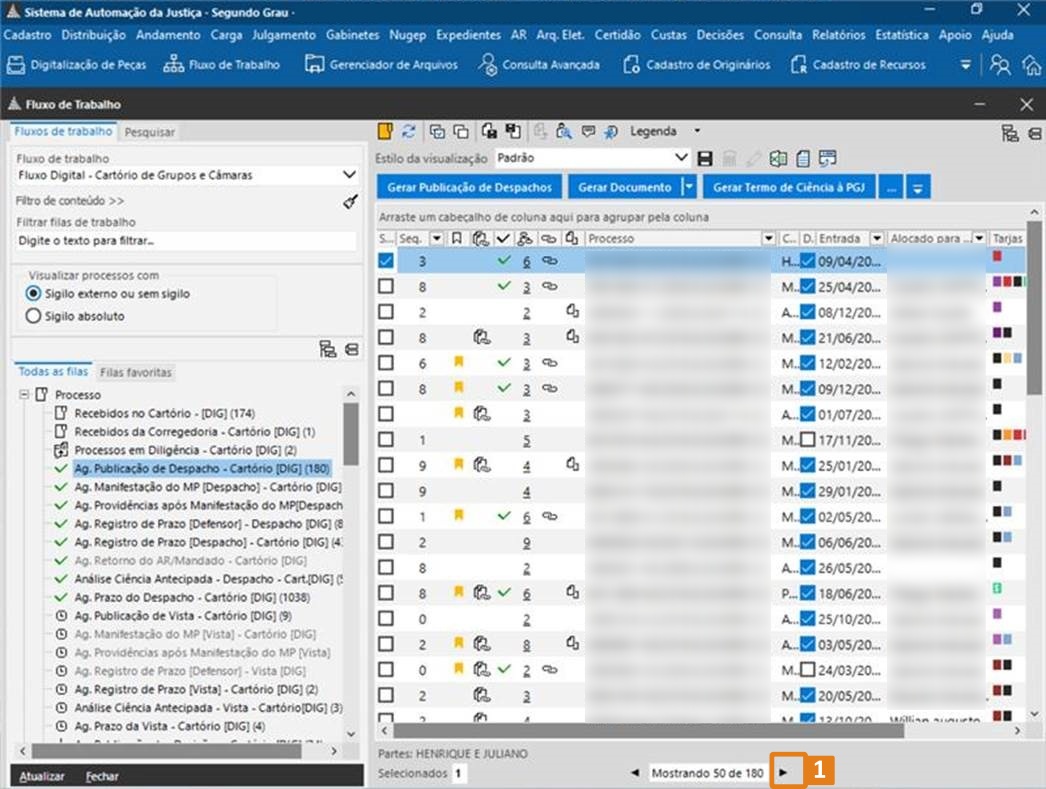Type in the Filtrar filas de trabalho field
The image size is (1046, 789).
point(186,241)
